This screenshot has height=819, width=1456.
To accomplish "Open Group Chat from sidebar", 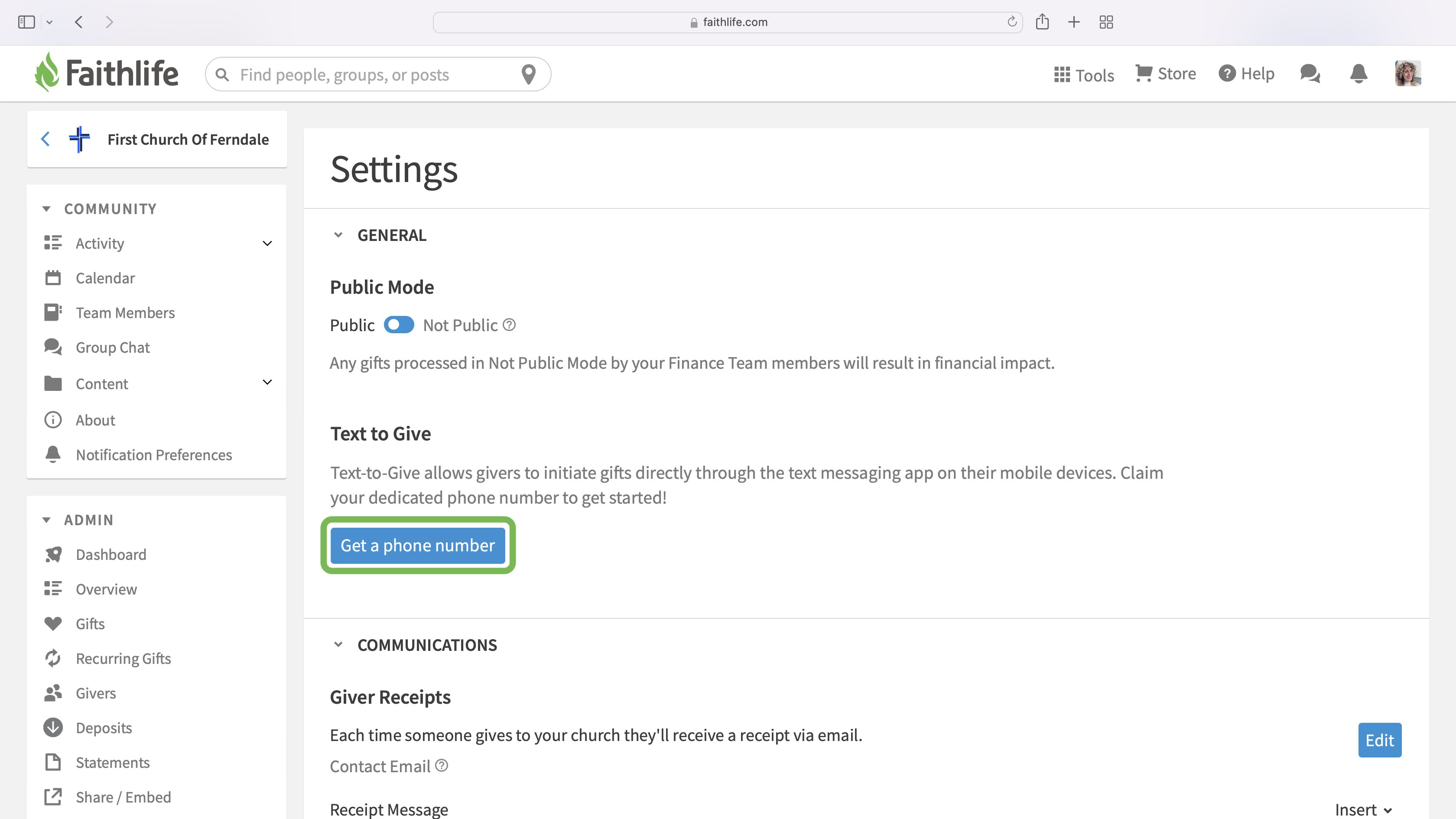I will coord(113,348).
